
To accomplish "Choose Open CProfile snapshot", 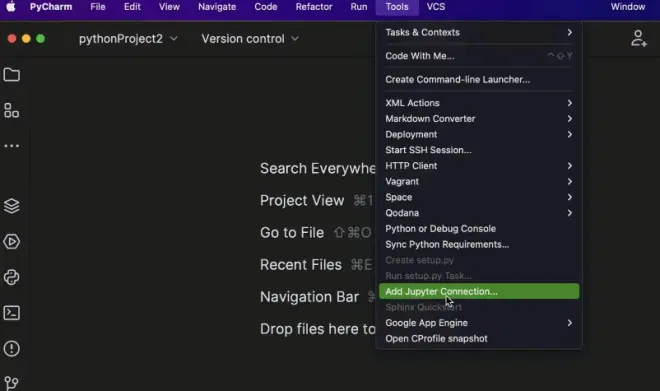I will point(479,339).
